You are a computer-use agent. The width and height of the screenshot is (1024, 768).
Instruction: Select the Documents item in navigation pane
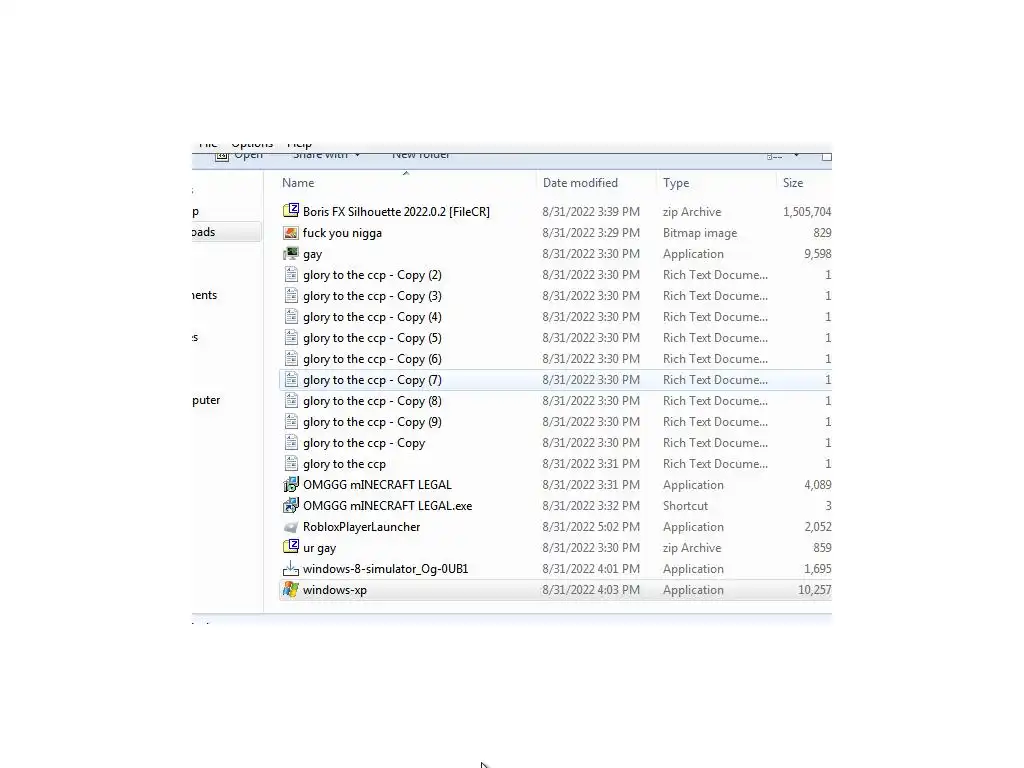[204, 295]
